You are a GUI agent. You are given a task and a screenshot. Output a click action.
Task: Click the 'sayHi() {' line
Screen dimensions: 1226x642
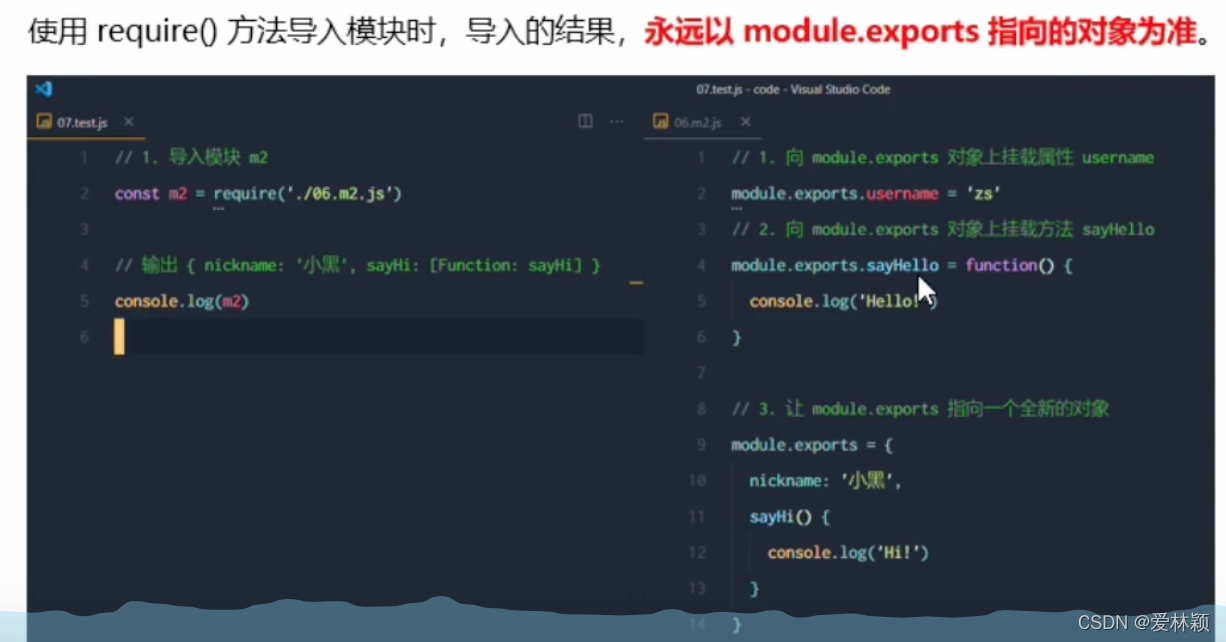[x=790, y=517]
